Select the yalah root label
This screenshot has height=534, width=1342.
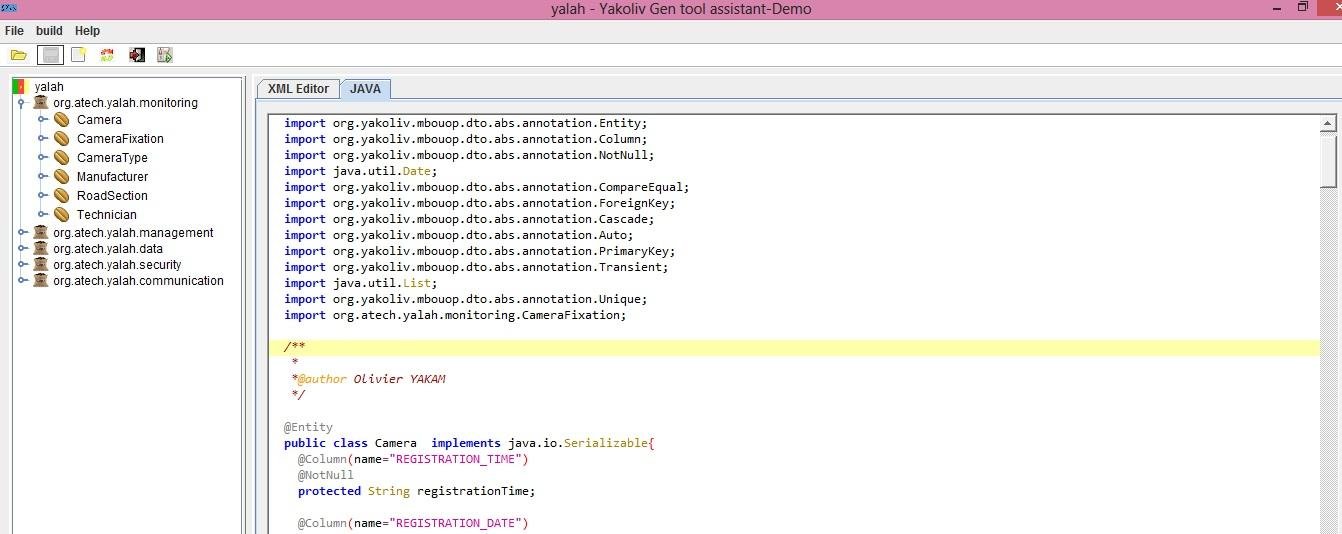(x=49, y=87)
